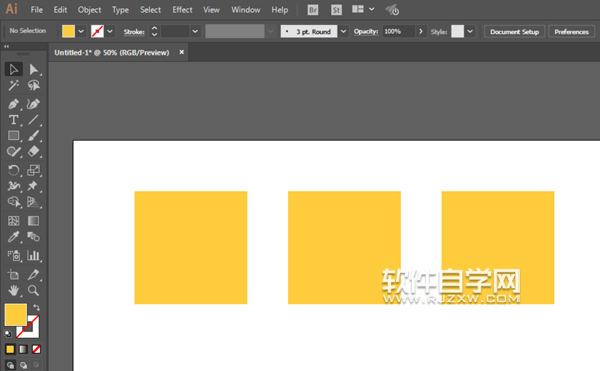Select the Magic Wand tool
This screenshot has height=371, width=600.
coord(13,85)
